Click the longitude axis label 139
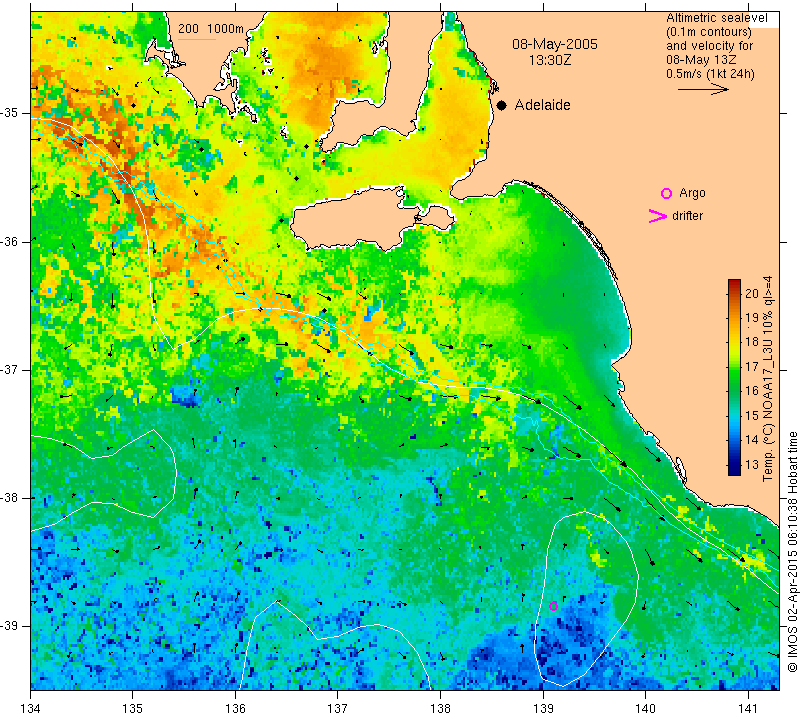This screenshot has height=720, width=800. [543, 708]
